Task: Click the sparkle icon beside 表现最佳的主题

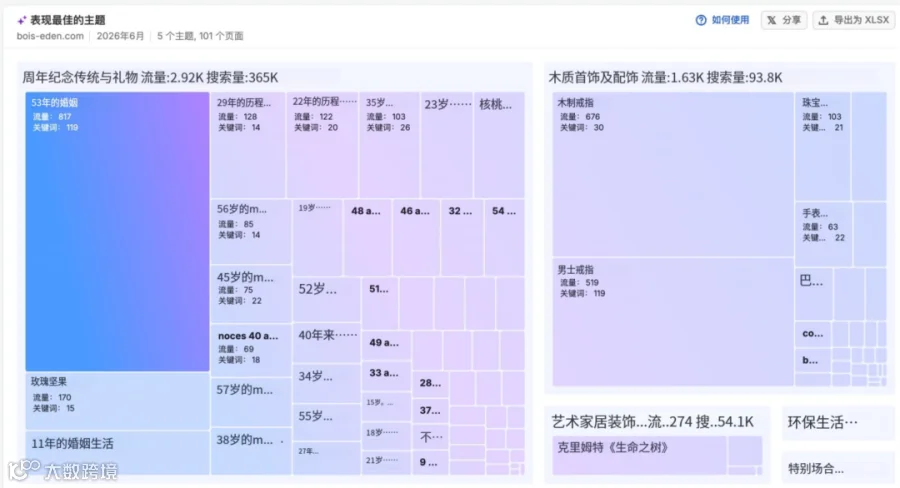Action: [22, 21]
